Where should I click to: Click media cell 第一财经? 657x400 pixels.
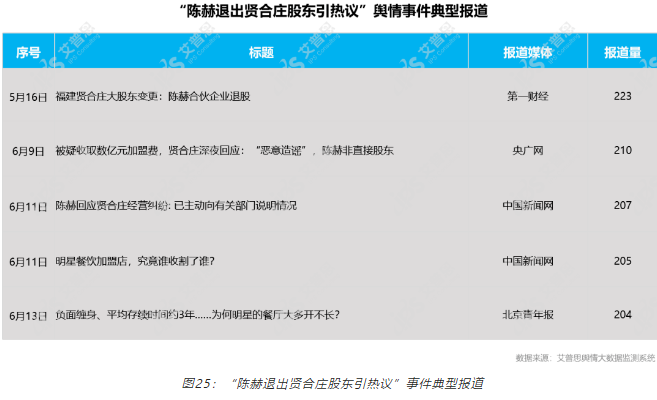528,96
